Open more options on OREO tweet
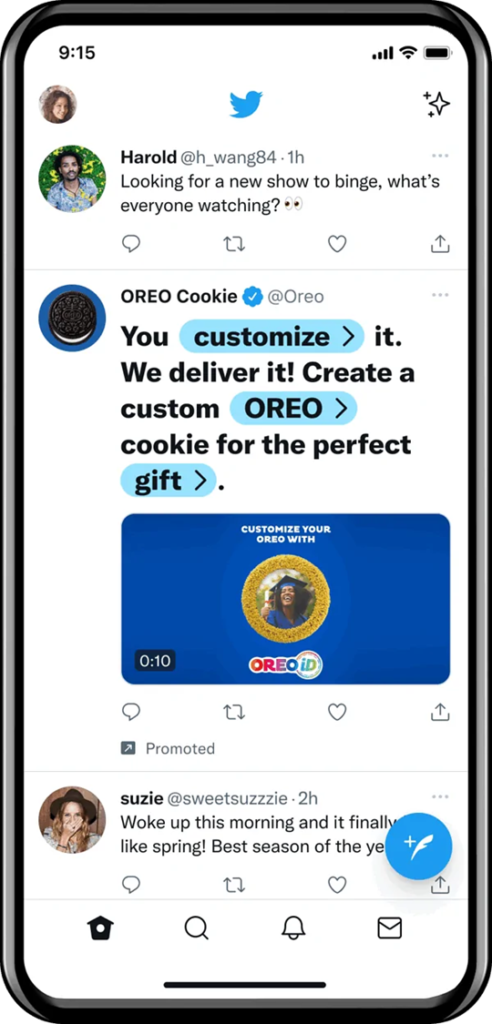This screenshot has width=492, height=1024. click(x=440, y=295)
